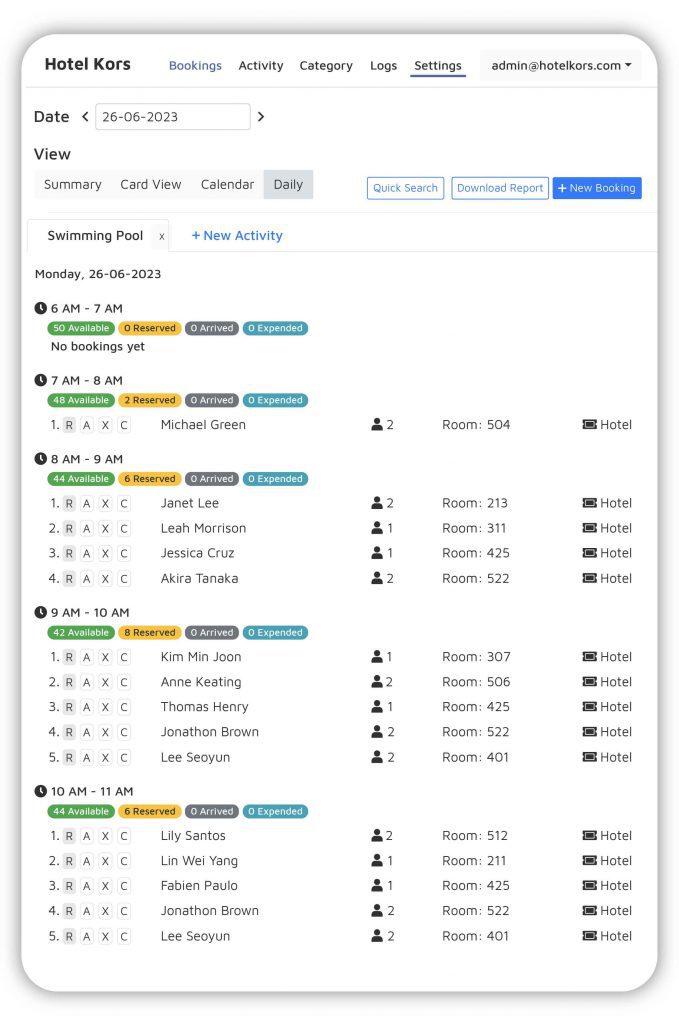This screenshot has width=679, height=1024.
Task: Click person icon next to Kim Min Joon
Action: pos(377,657)
